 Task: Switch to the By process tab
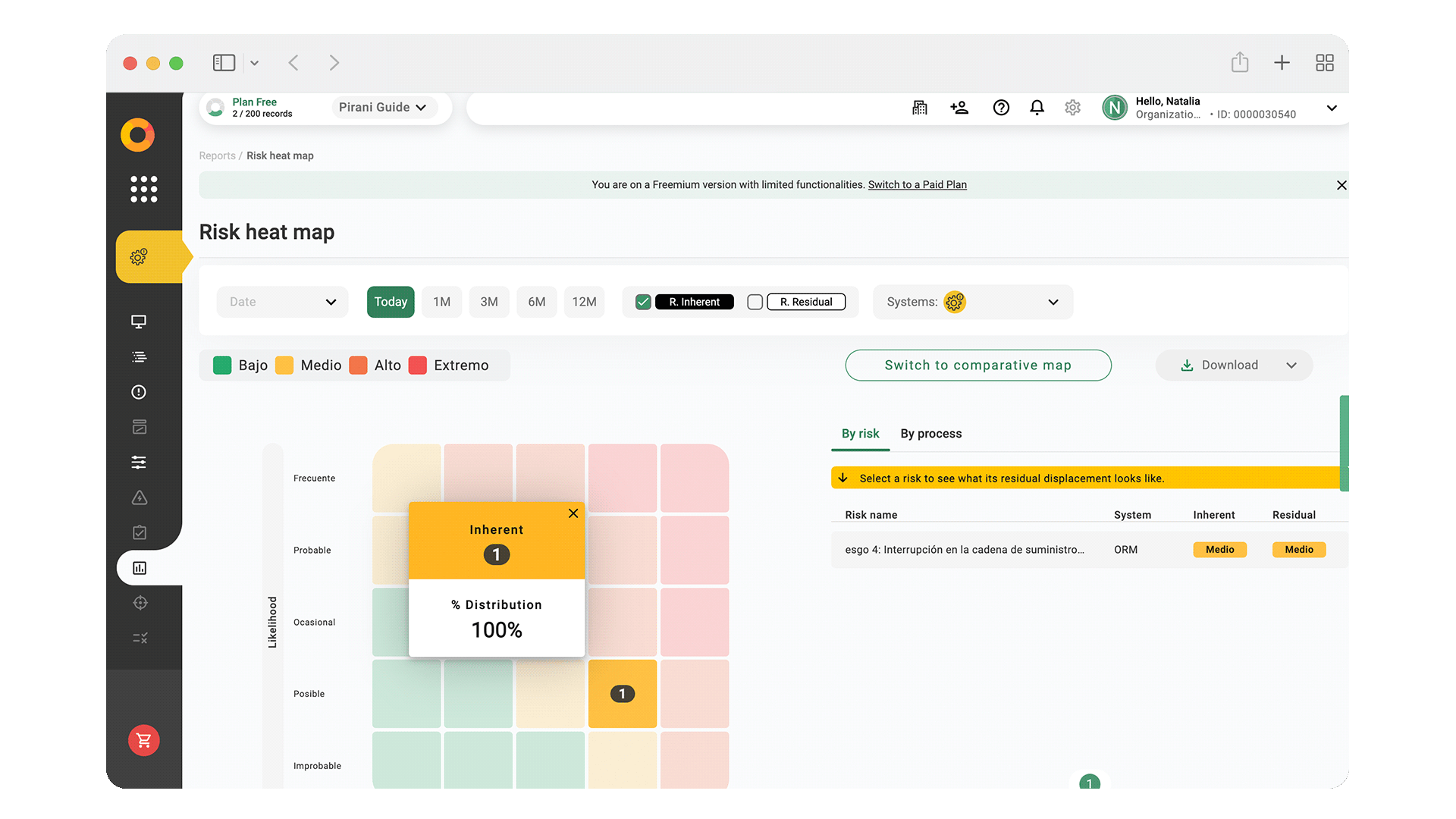tap(930, 434)
